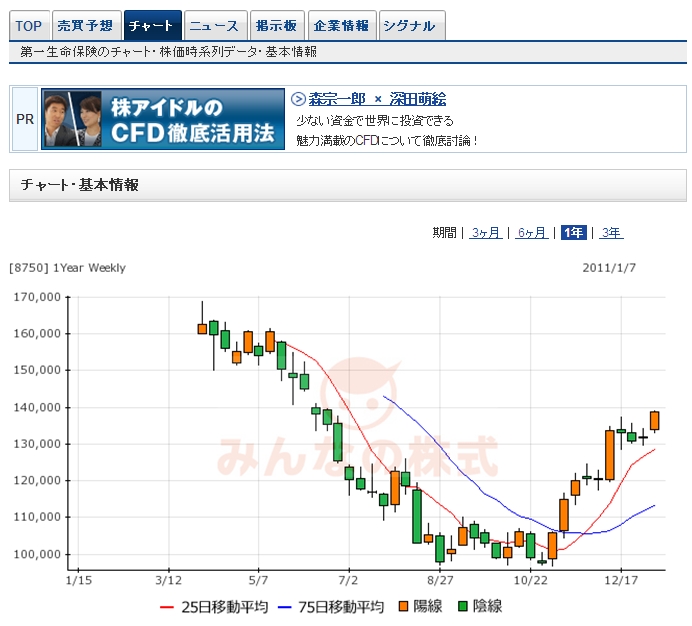The image size is (692, 626).
Task: Click the チャート・基本情報 section header
Action: 348,185
